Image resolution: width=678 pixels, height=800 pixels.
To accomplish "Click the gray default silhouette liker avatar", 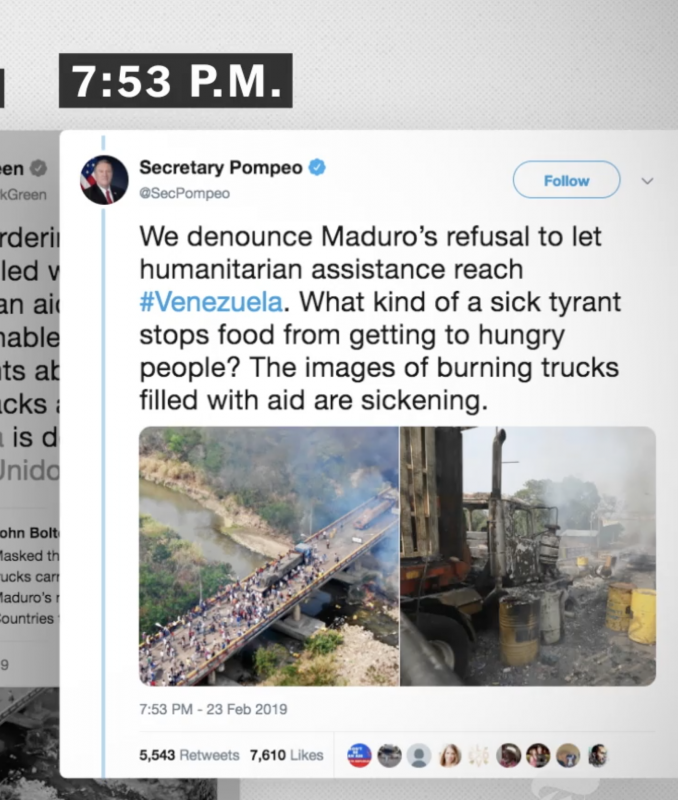I will (x=419, y=755).
